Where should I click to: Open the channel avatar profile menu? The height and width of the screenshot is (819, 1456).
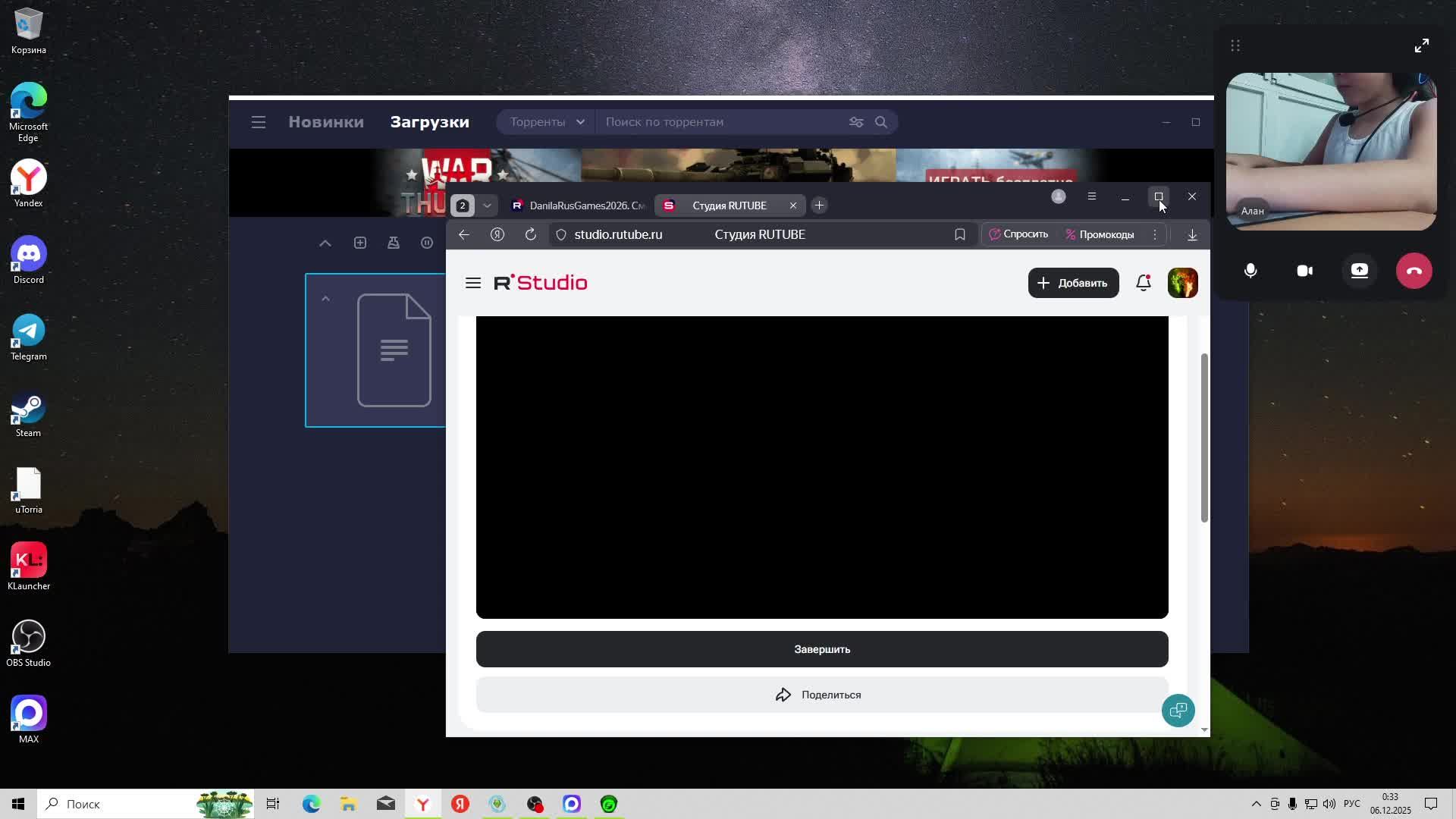(x=1182, y=283)
